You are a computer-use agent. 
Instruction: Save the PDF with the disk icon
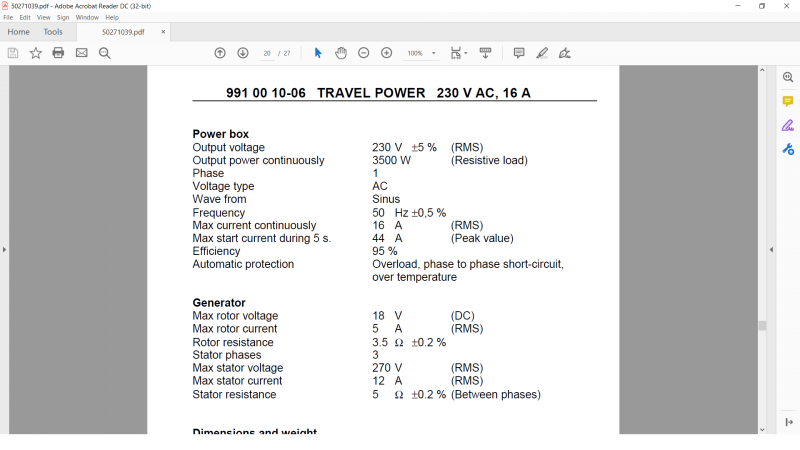[13, 53]
